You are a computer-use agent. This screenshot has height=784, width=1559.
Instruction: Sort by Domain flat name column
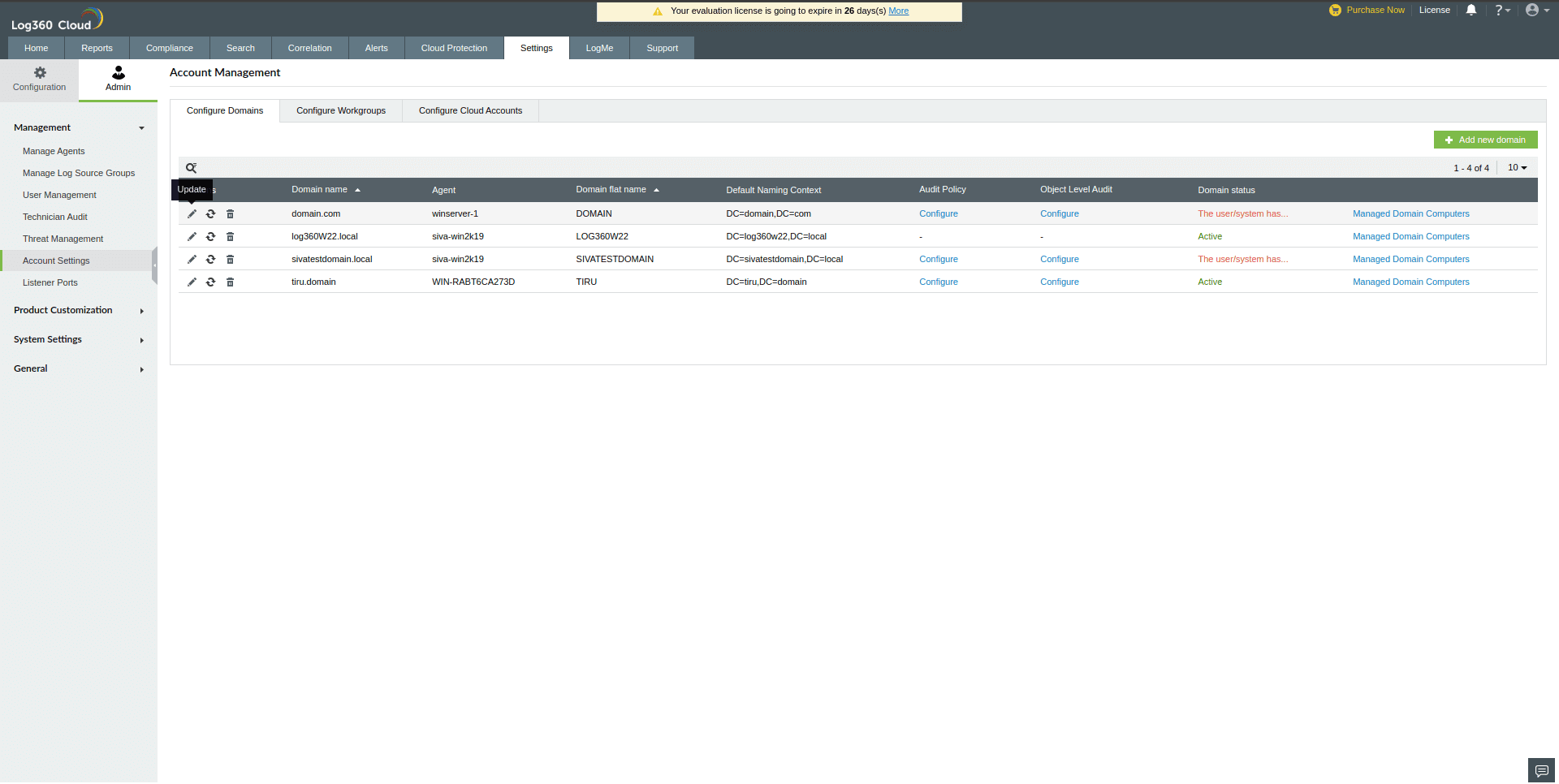(x=617, y=190)
